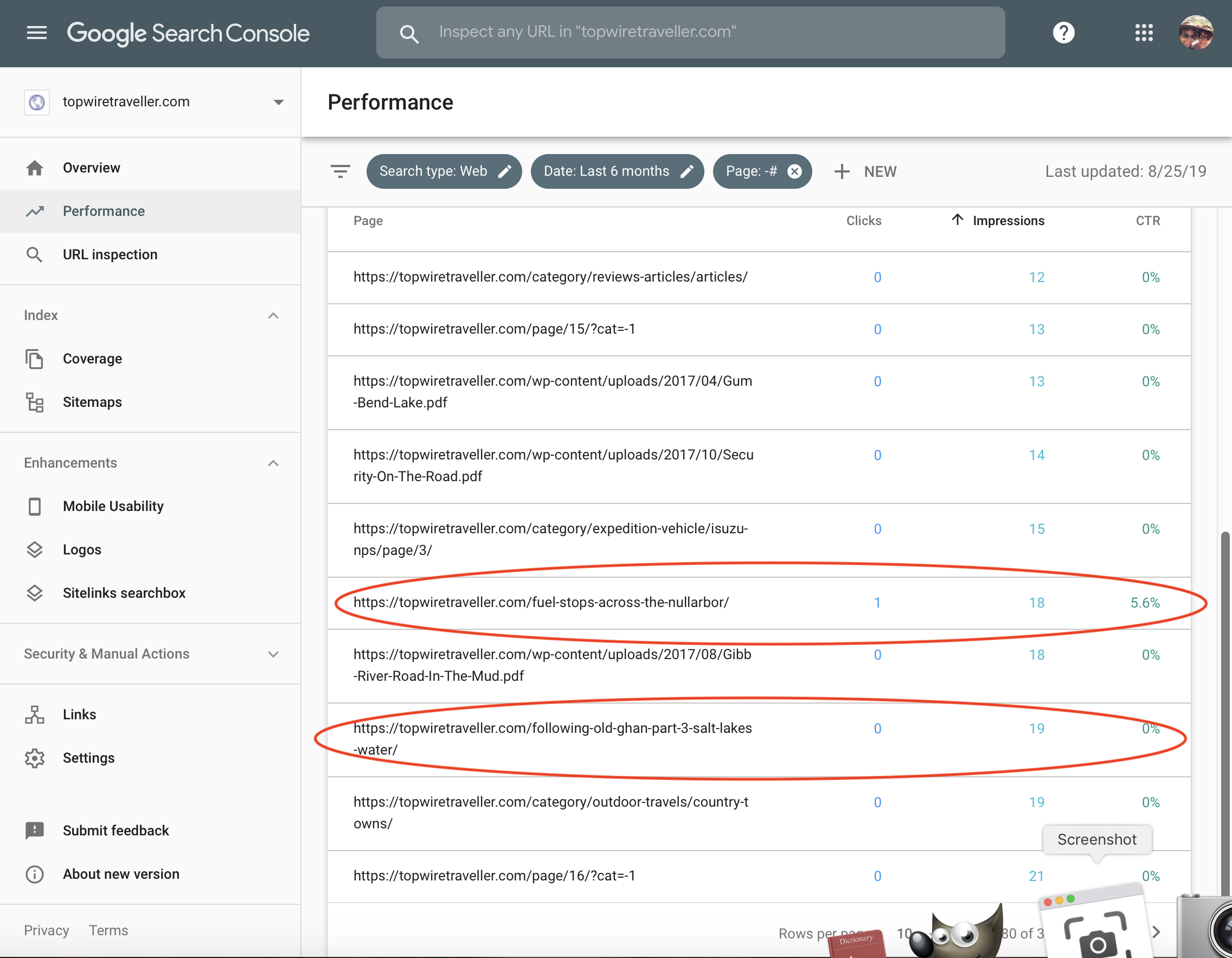Click the filter rows icon
This screenshot has width=1232, height=958.
tap(340, 171)
